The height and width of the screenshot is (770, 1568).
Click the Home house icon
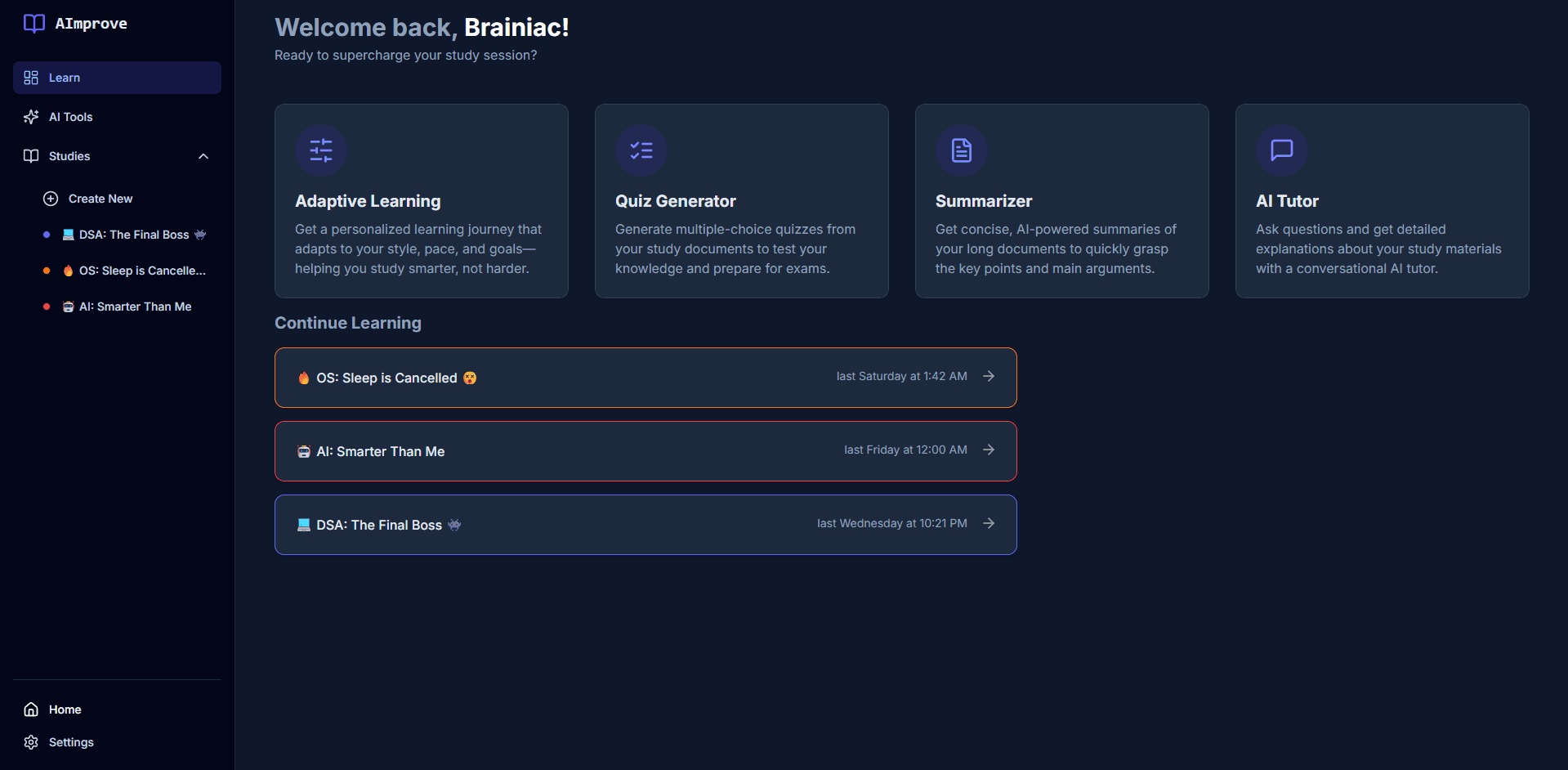pyautogui.click(x=30, y=709)
